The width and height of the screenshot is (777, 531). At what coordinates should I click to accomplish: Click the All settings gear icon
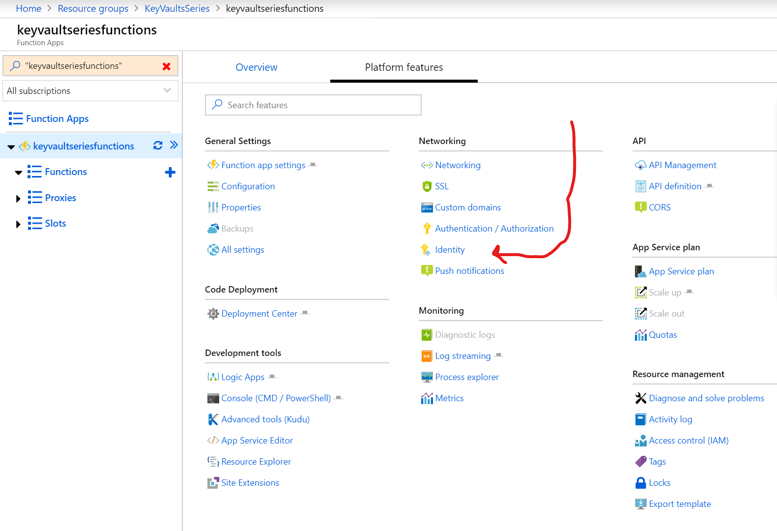pyautogui.click(x=213, y=250)
